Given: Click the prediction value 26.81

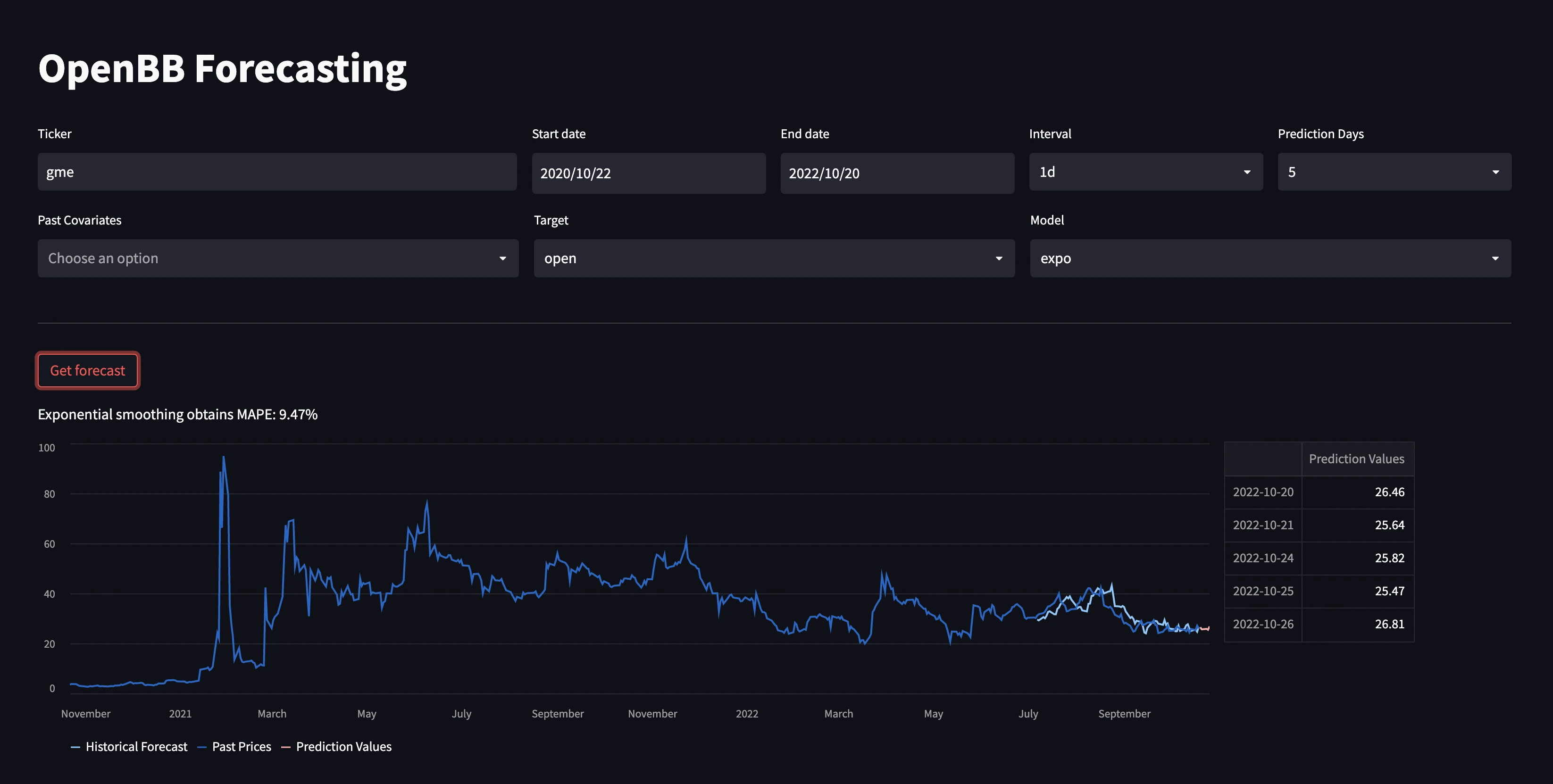Looking at the screenshot, I should 1390,624.
